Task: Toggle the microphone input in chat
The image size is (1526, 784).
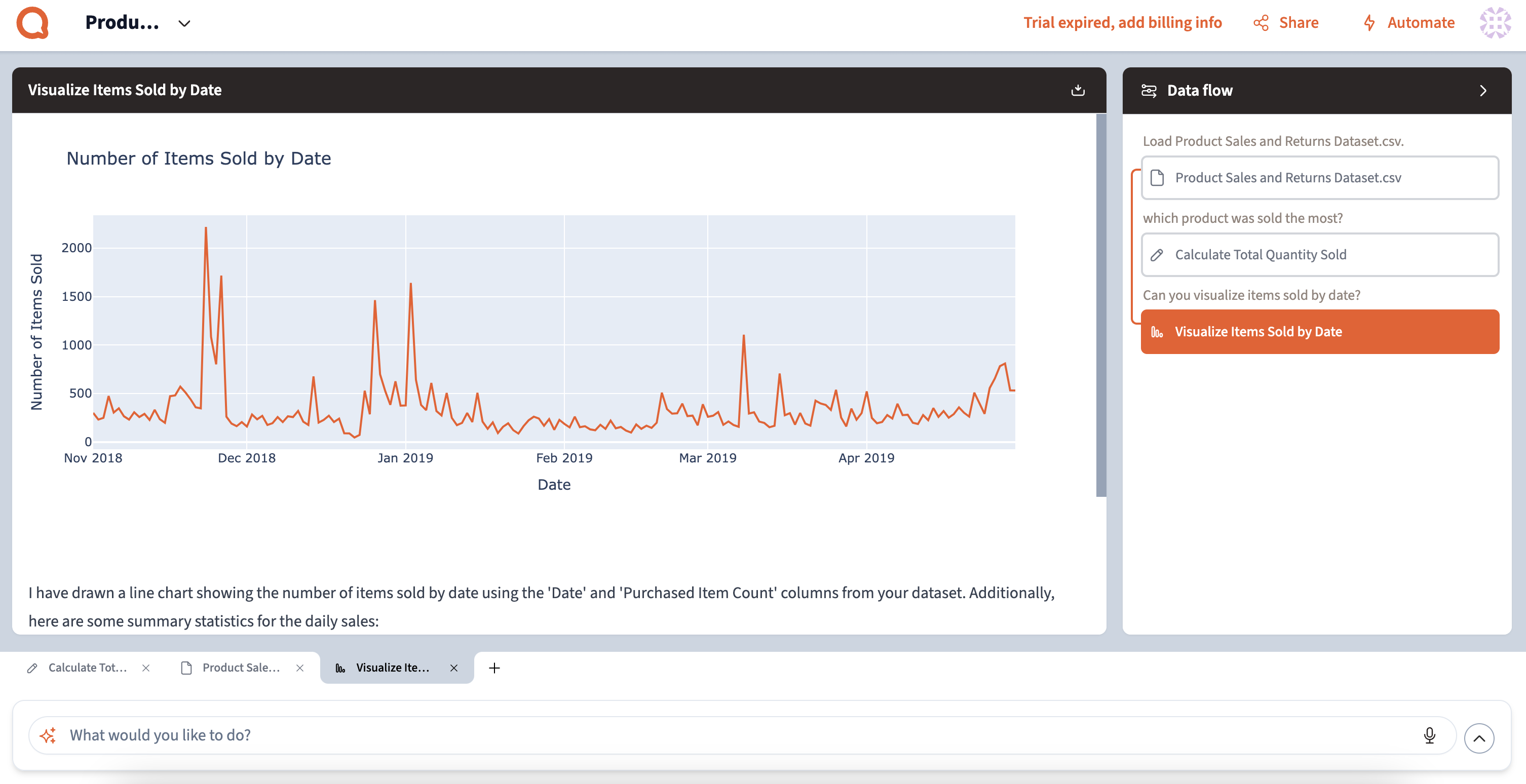Action: pyautogui.click(x=1430, y=735)
